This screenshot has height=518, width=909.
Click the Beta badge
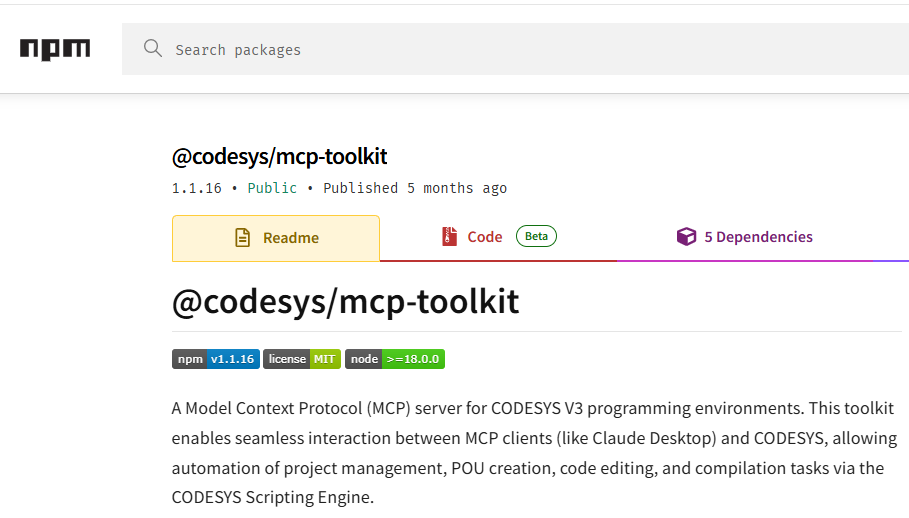pyautogui.click(x=536, y=236)
